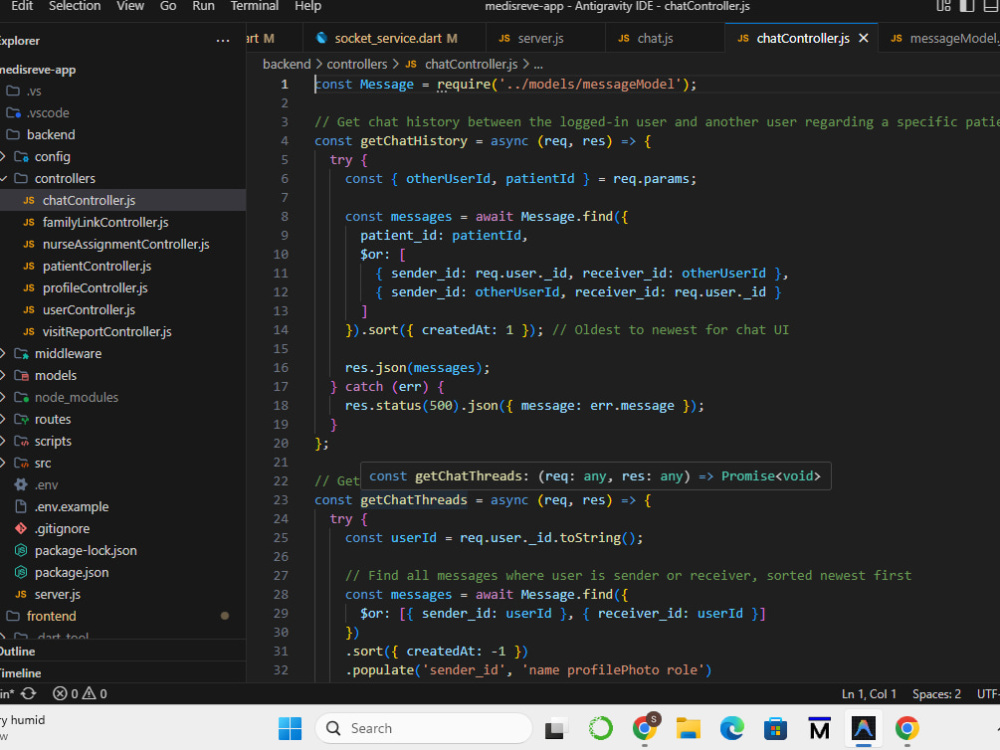Screen dimensions: 1000x750
Task: Open the errors and warnings indicator
Action: click(80, 693)
